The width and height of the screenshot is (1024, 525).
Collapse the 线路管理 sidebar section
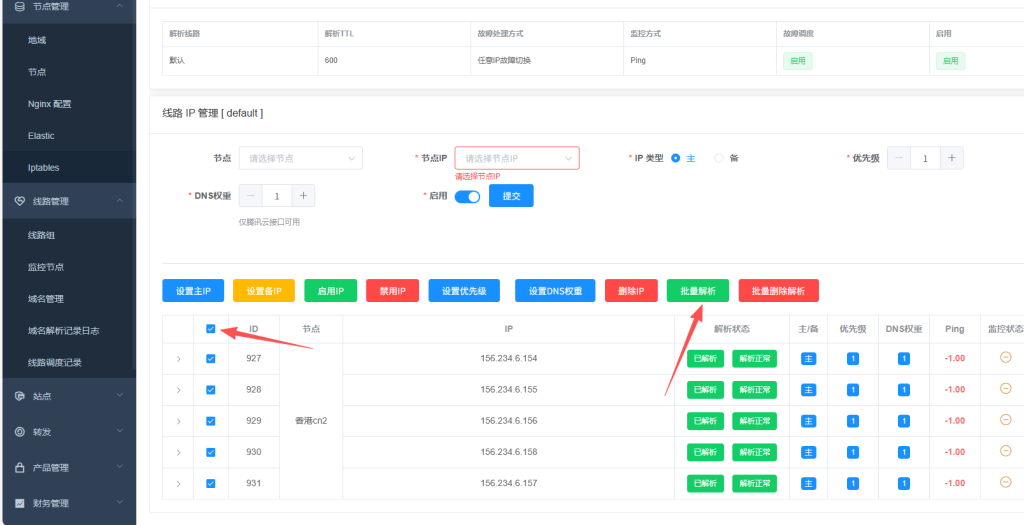(120, 200)
